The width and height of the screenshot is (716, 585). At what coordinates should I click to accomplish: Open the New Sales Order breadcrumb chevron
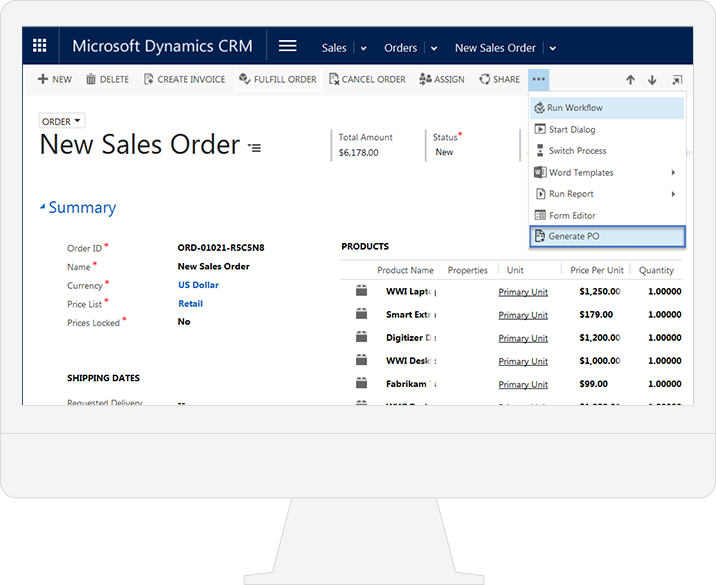click(x=553, y=48)
